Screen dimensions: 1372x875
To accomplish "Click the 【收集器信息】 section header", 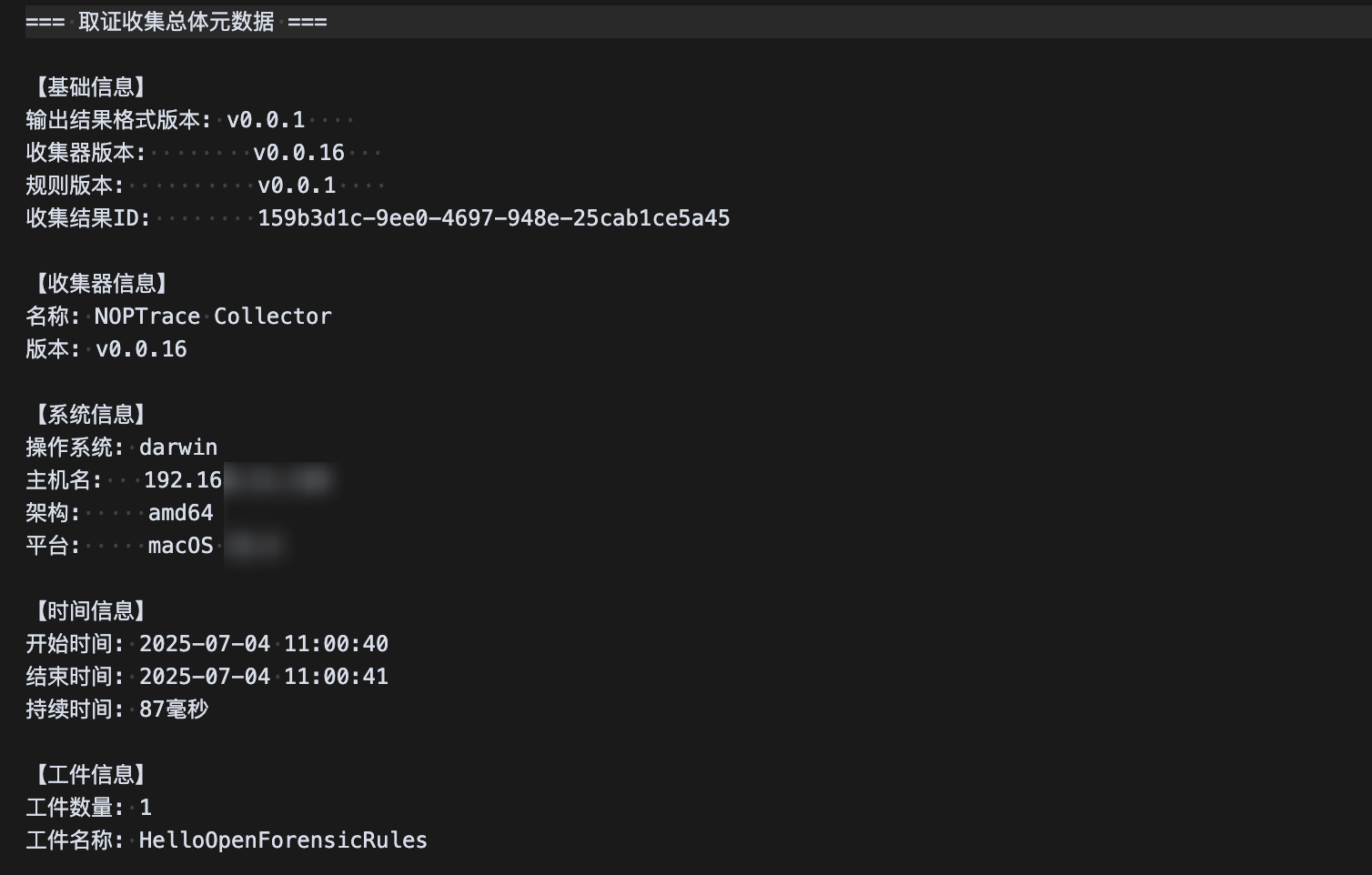I will tap(102, 284).
